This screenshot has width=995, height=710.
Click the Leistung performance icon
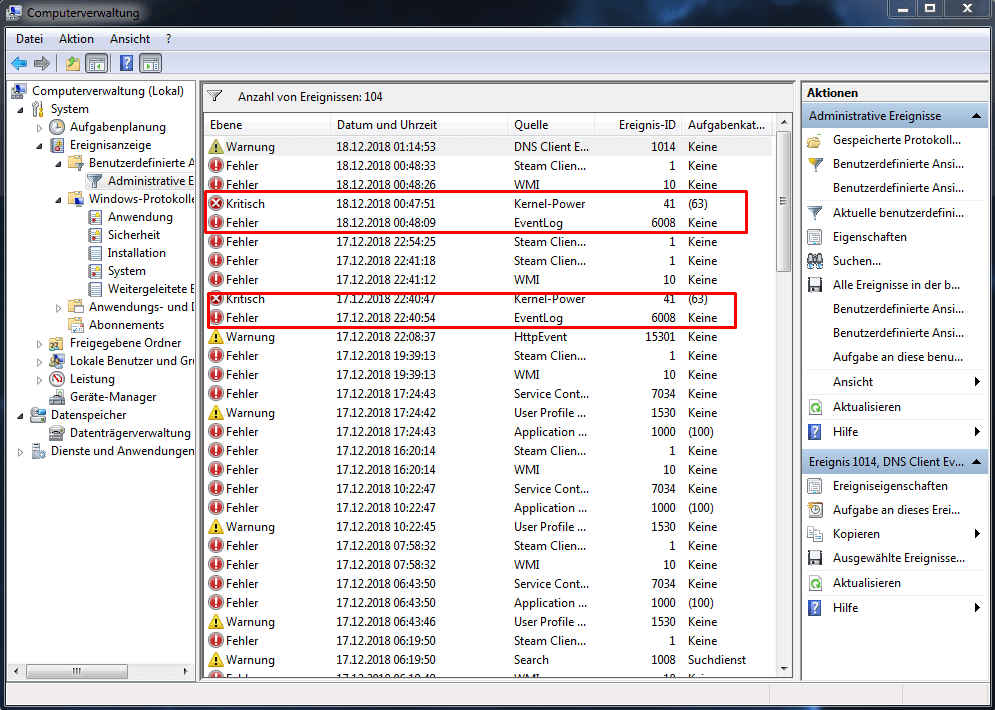(x=57, y=379)
